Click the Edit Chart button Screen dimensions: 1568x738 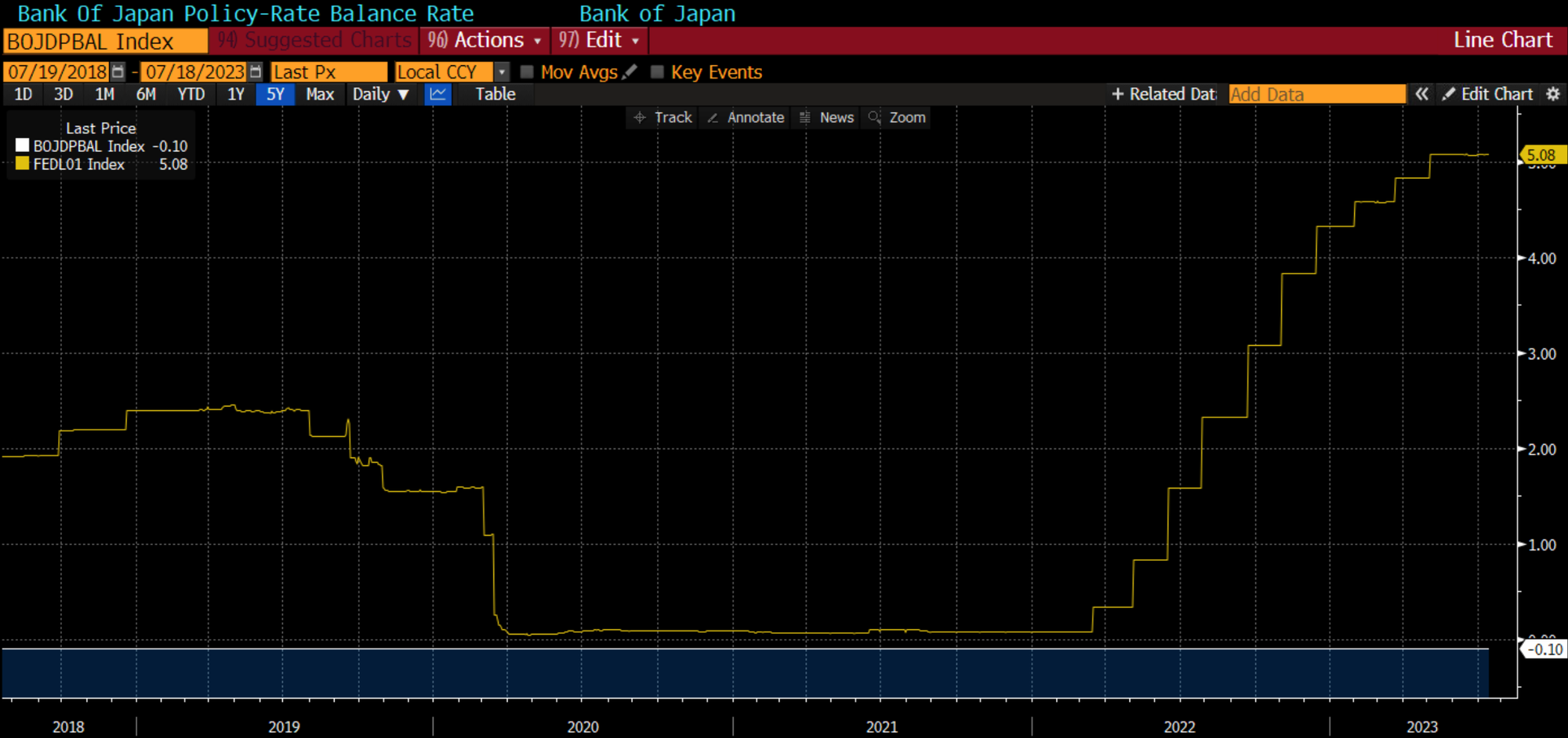pos(1487,94)
